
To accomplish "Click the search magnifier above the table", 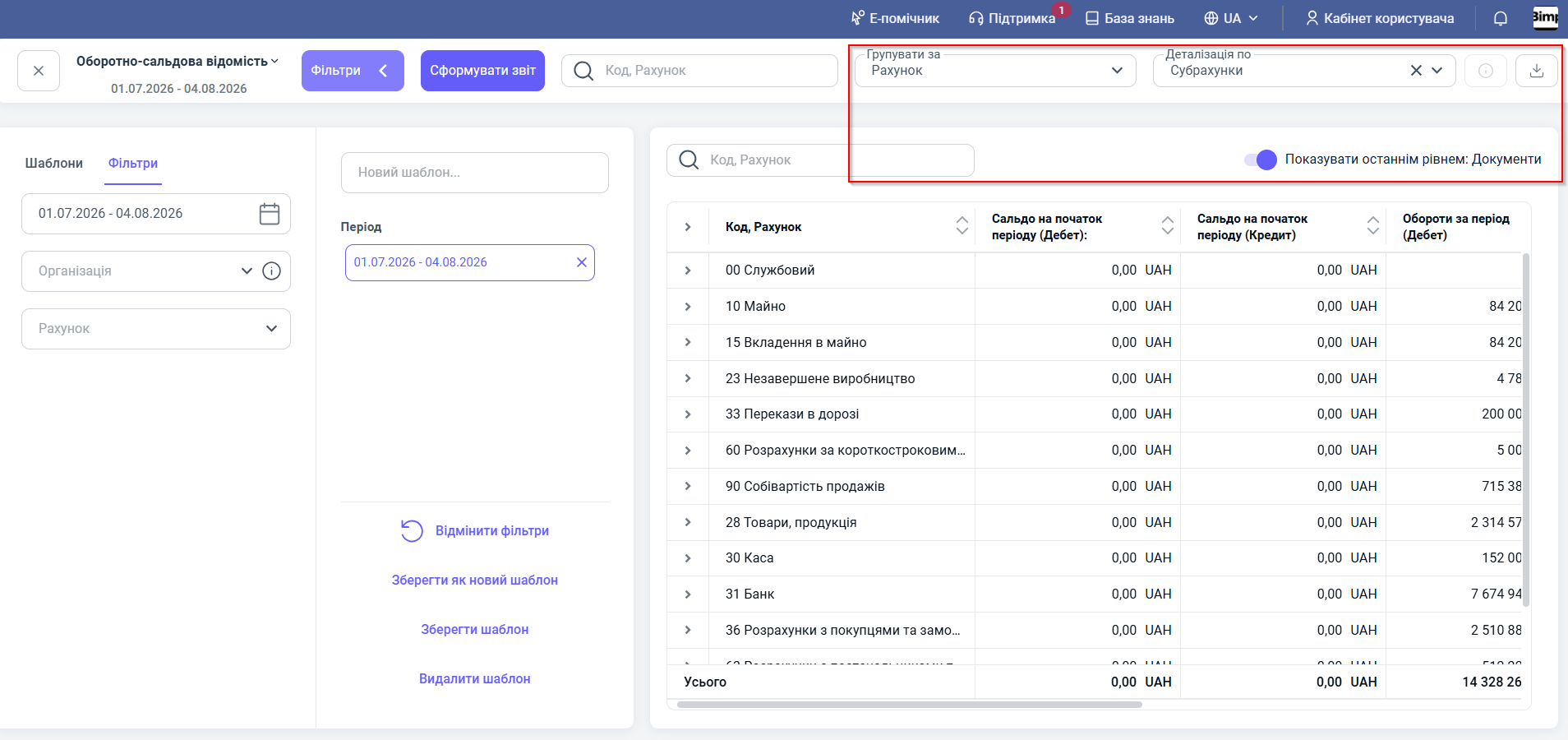I will (x=689, y=160).
